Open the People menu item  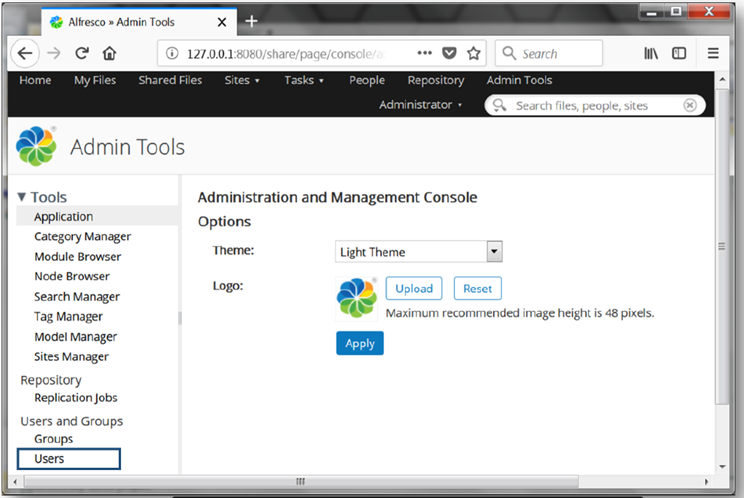pos(366,81)
